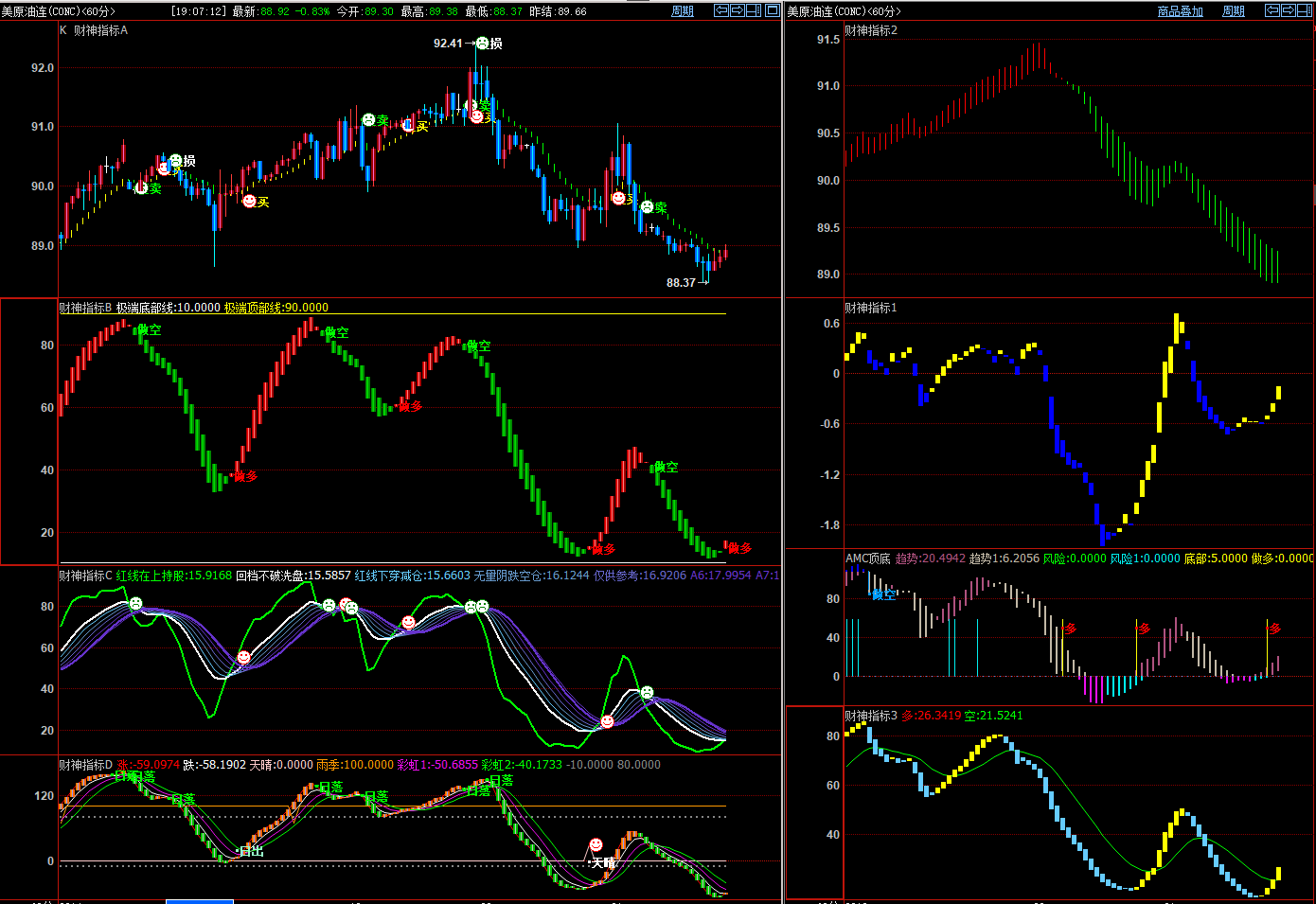
Task: Click the 财神指标C indicator title
Action: tap(85, 576)
